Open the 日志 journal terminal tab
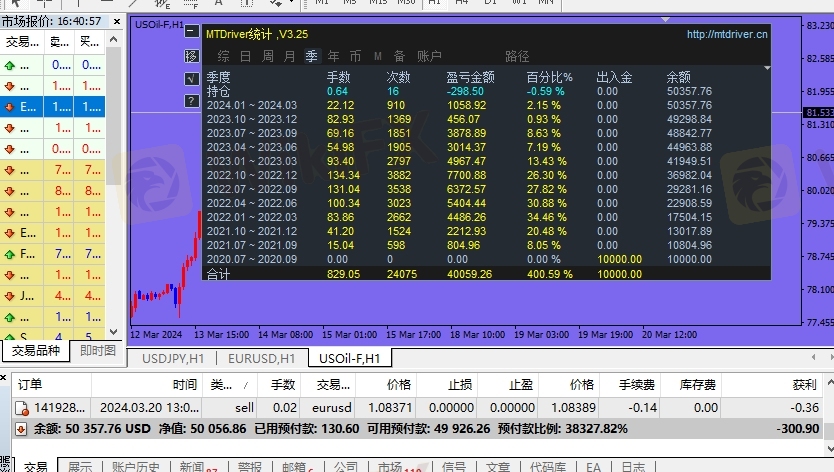 pos(633,467)
